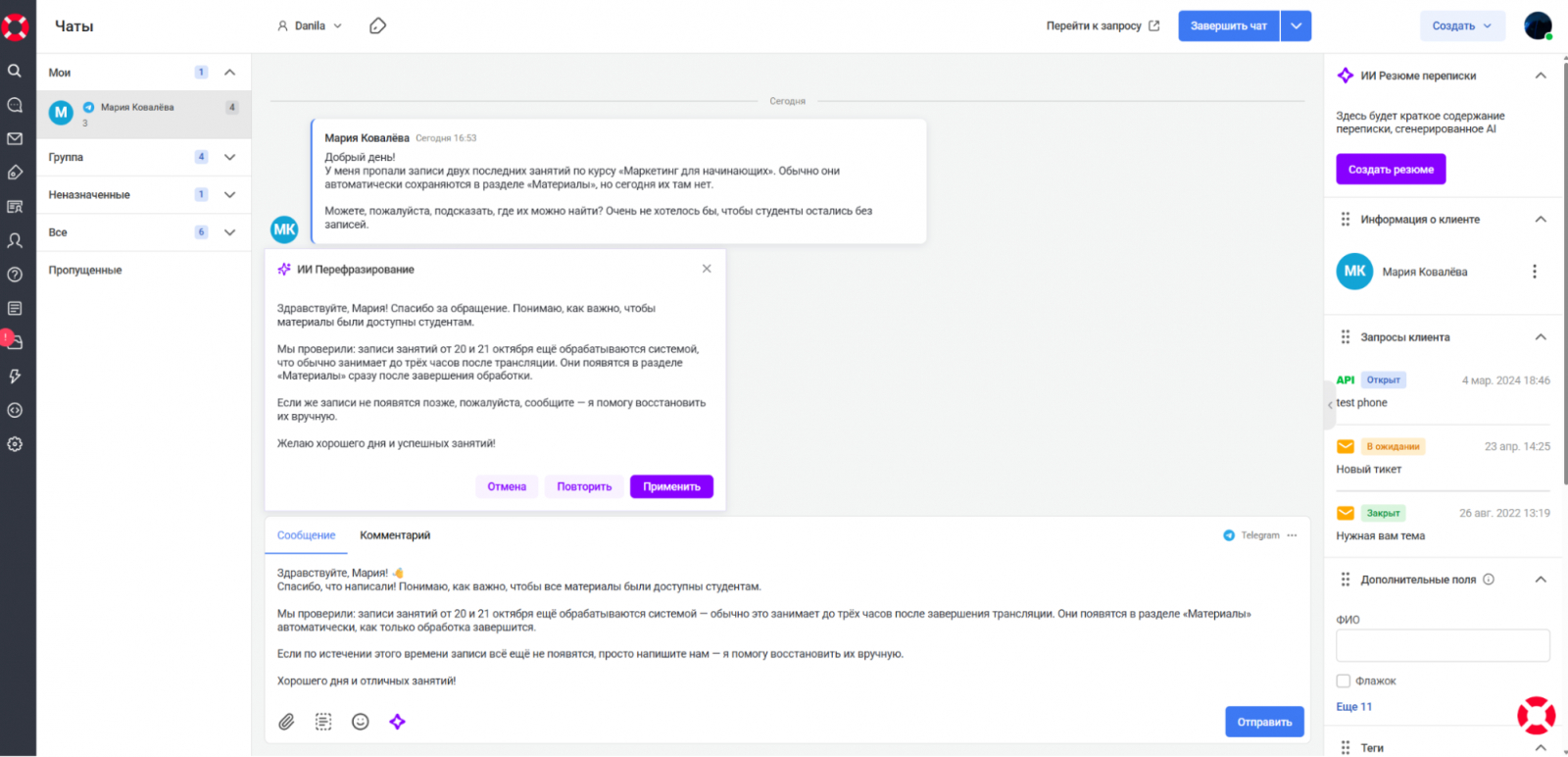Open the emoji picker
The height and width of the screenshot is (757, 1568).
click(x=361, y=722)
